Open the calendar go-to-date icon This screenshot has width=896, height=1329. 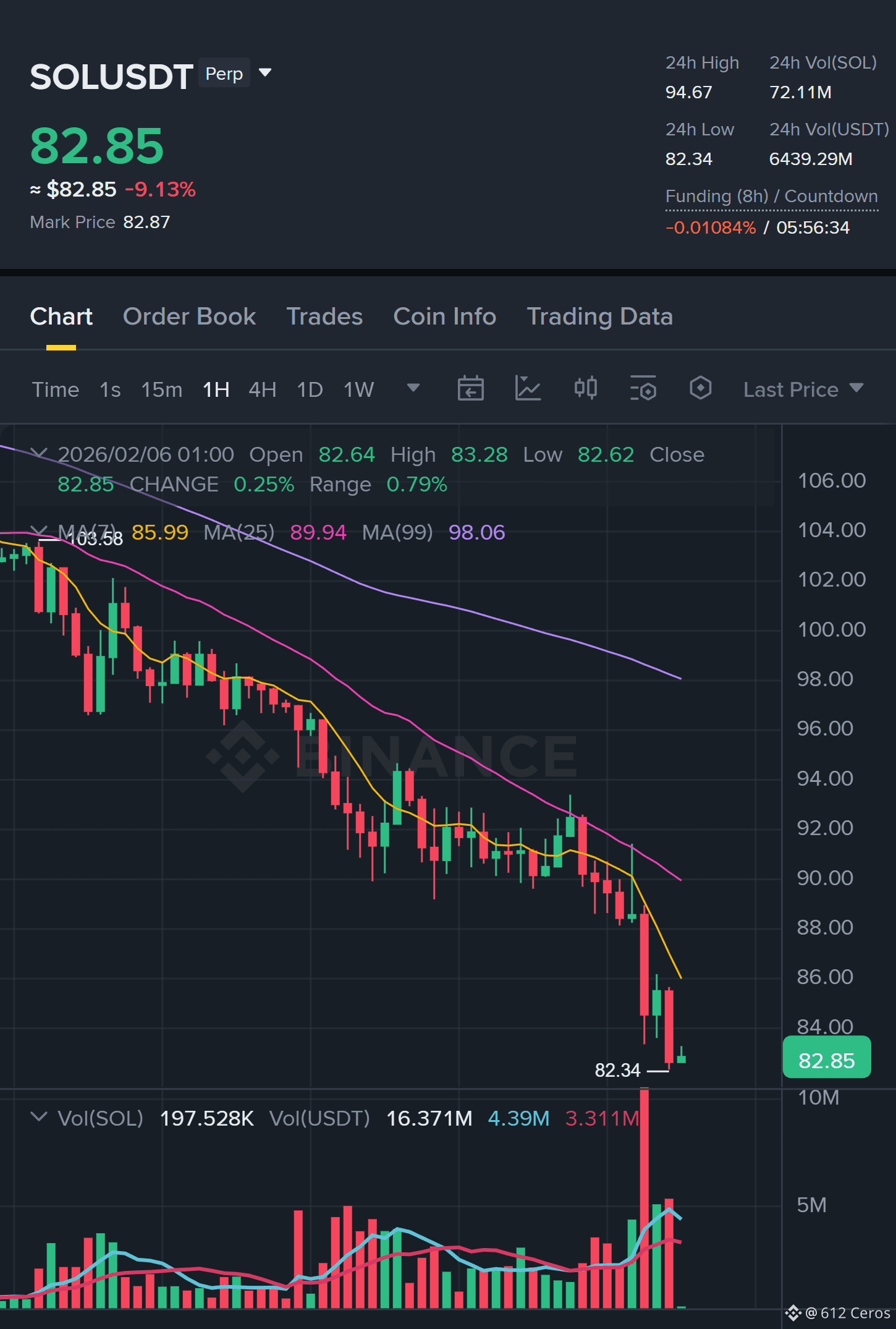point(470,389)
